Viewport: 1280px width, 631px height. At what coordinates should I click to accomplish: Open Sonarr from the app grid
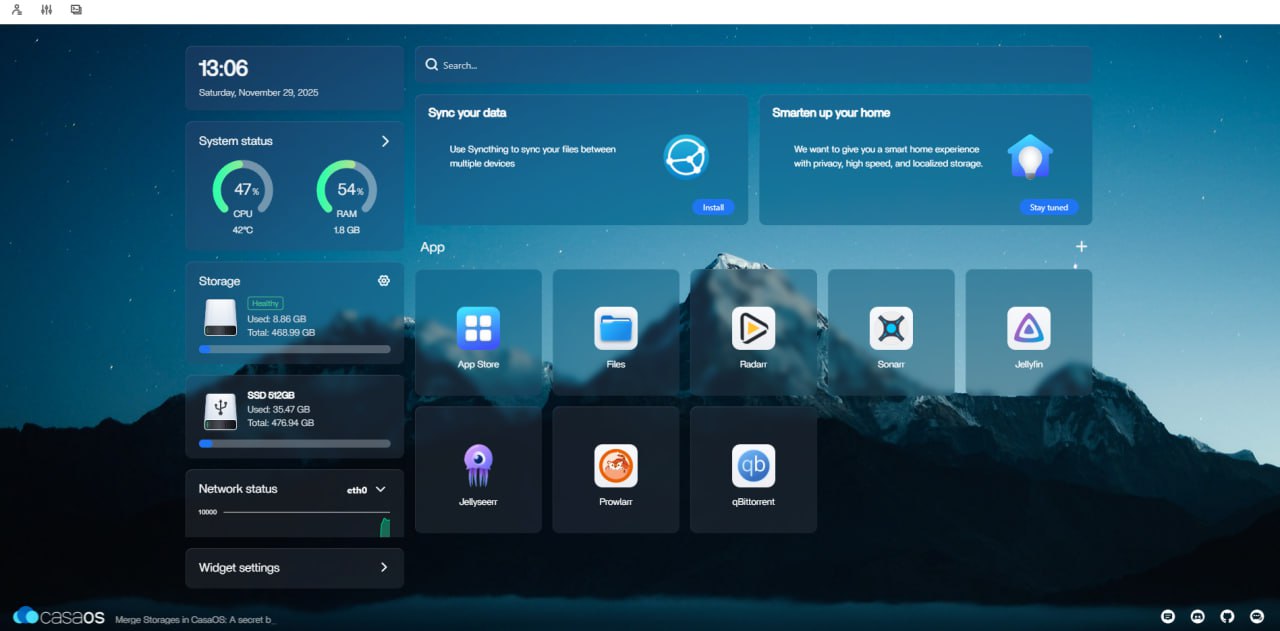coord(890,330)
